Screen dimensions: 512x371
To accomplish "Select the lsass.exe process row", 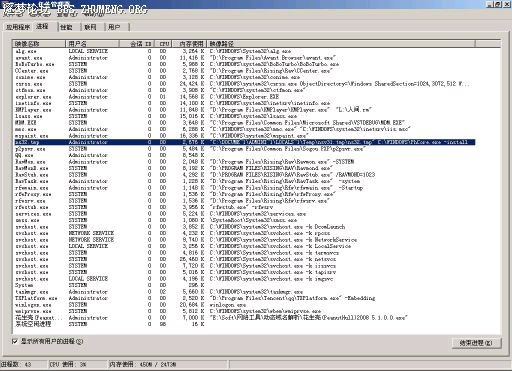I will click(x=244, y=116).
